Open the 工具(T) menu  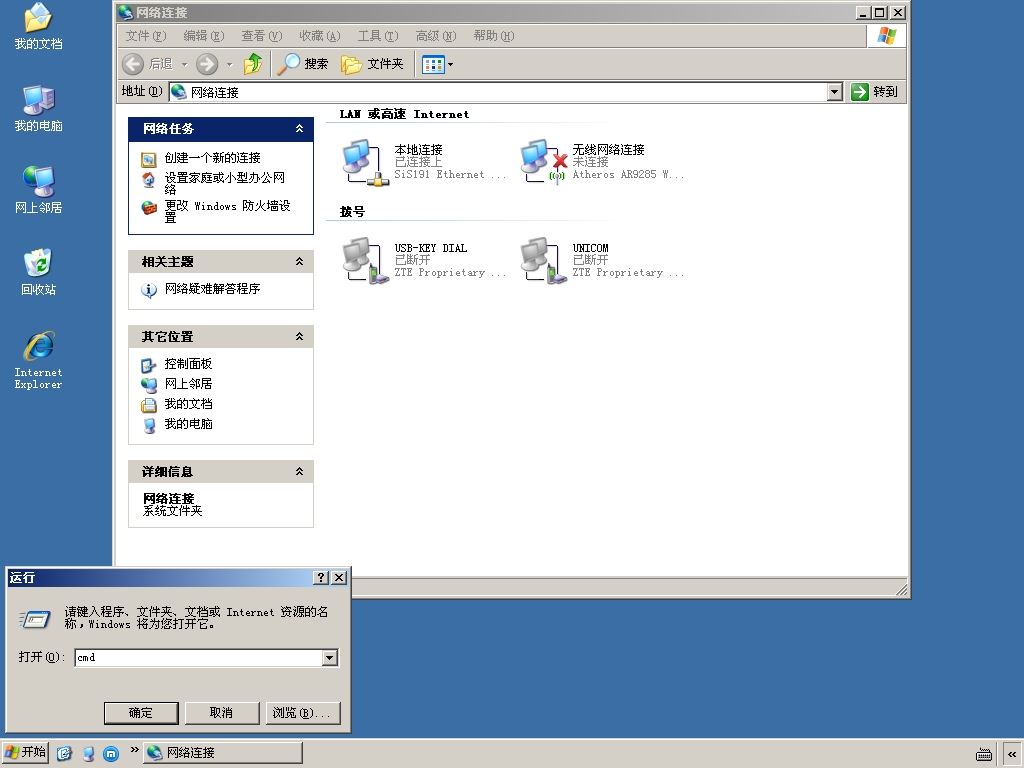click(x=377, y=36)
